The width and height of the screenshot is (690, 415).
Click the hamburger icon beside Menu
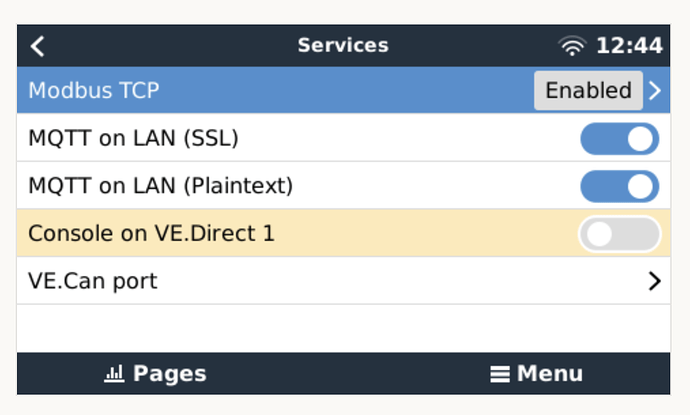coord(500,374)
